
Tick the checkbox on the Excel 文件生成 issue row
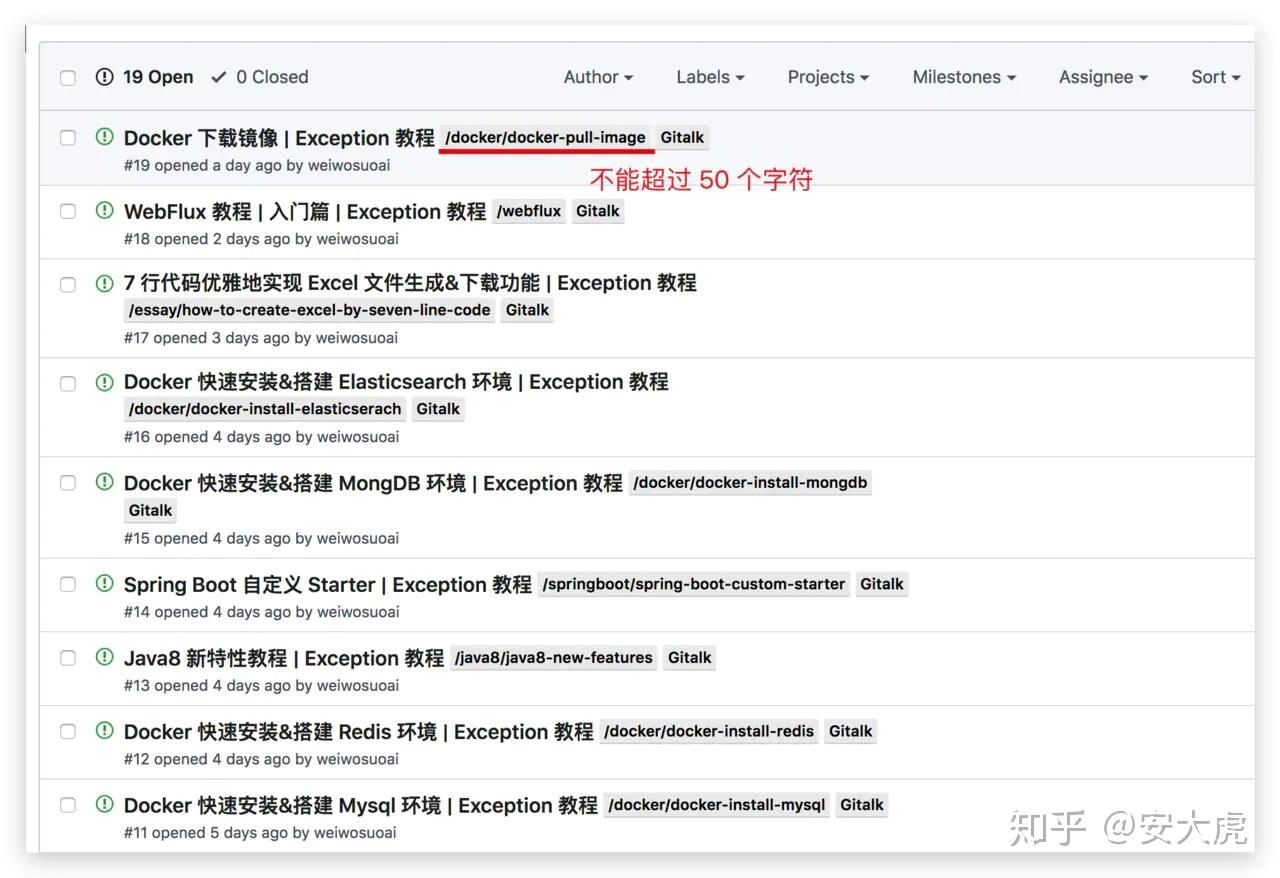click(68, 283)
